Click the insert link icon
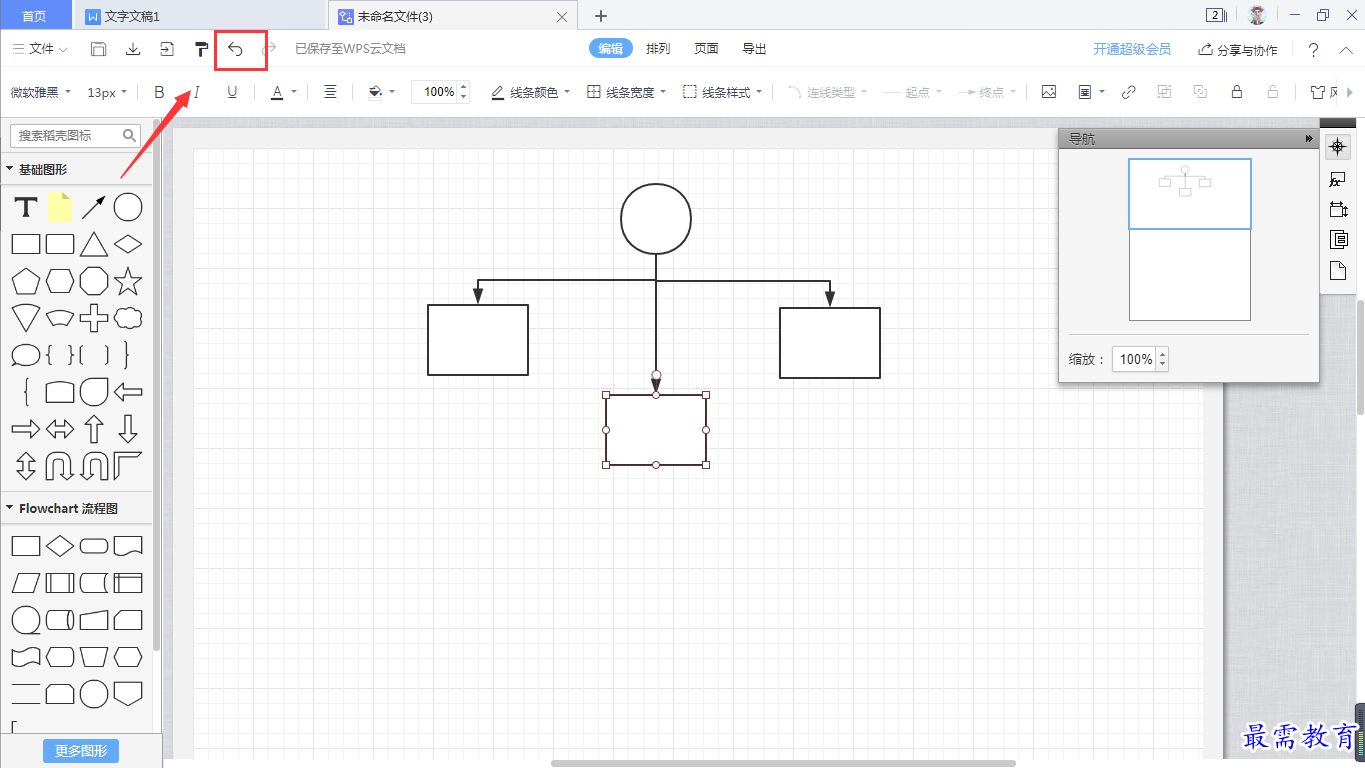 [x=1129, y=92]
